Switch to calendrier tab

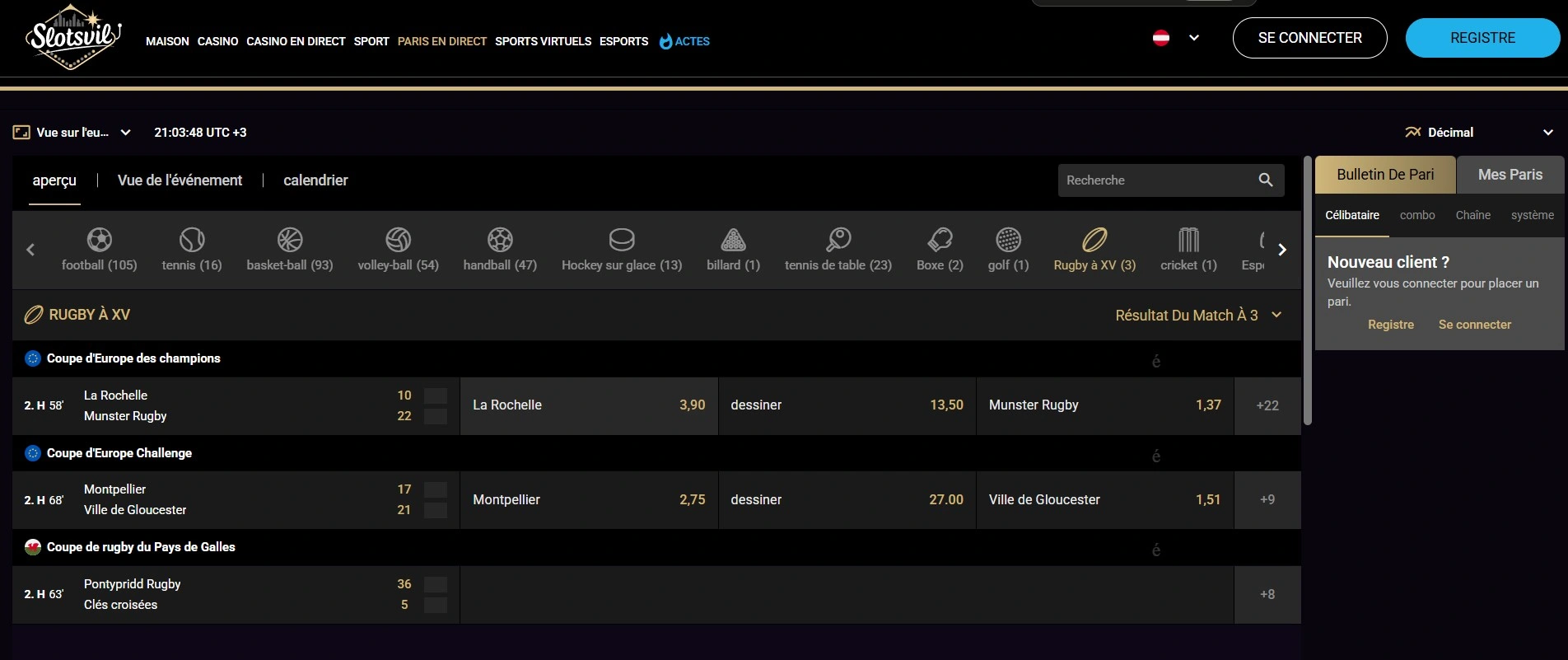pos(315,180)
